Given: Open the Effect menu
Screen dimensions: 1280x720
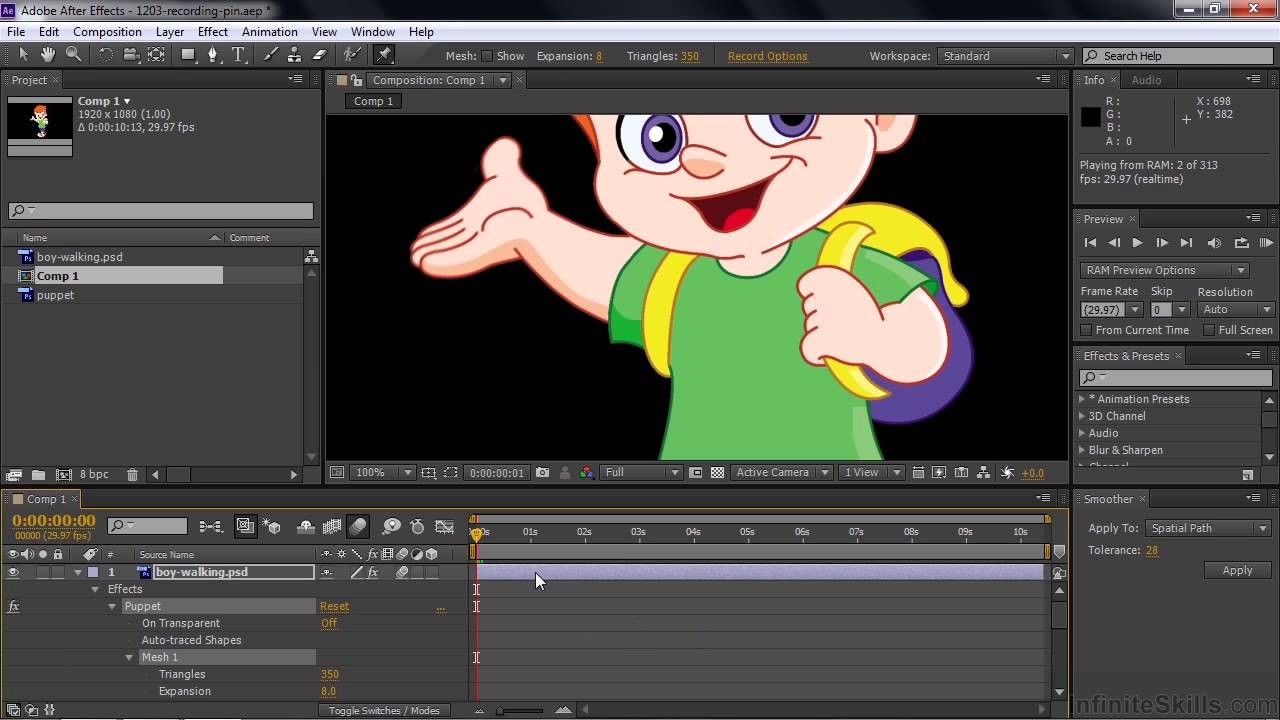Looking at the screenshot, I should 213,32.
